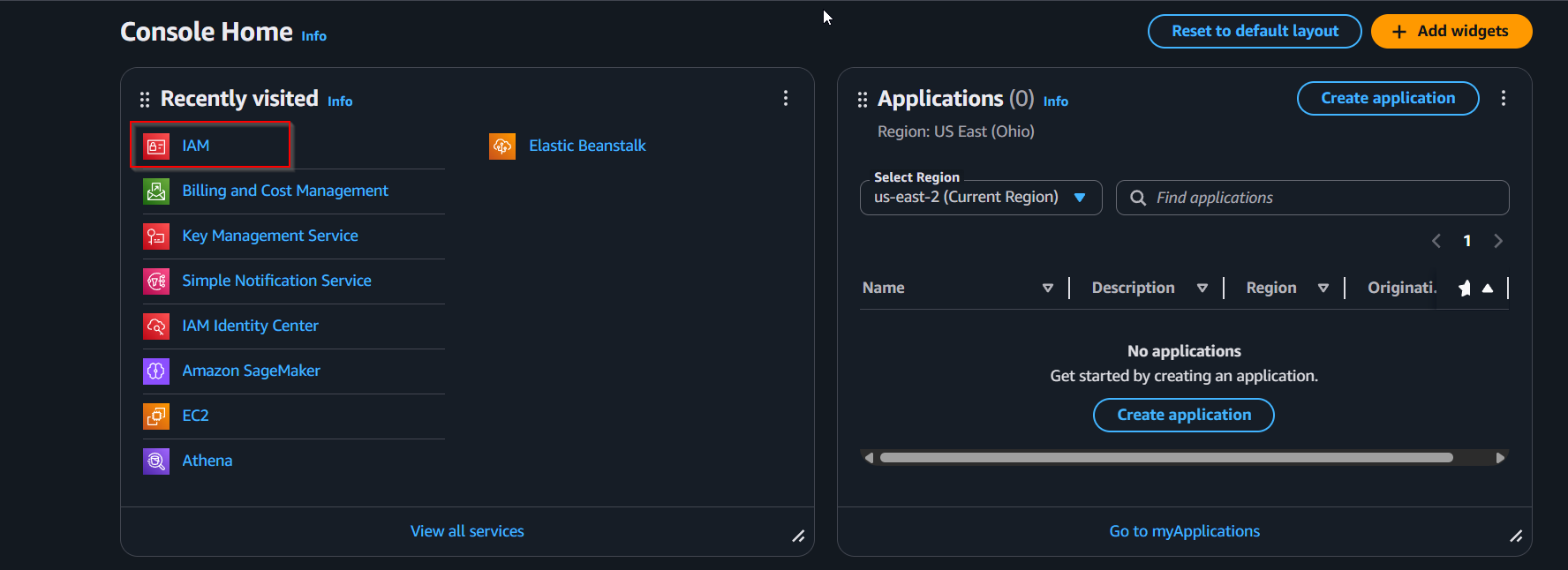This screenshot has width=1568, height=570.
Task: Go to the next applications page
Action: click(1498, 241)
